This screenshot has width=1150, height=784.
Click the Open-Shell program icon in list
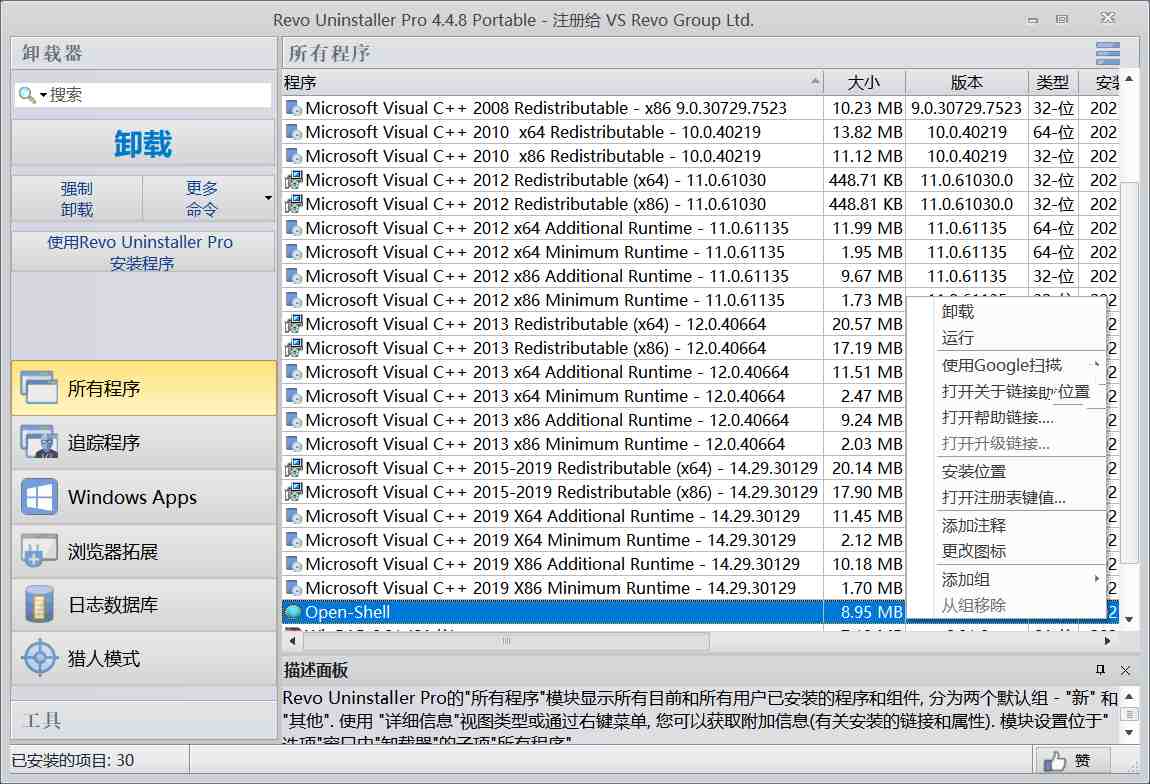(x=294, y=611)
